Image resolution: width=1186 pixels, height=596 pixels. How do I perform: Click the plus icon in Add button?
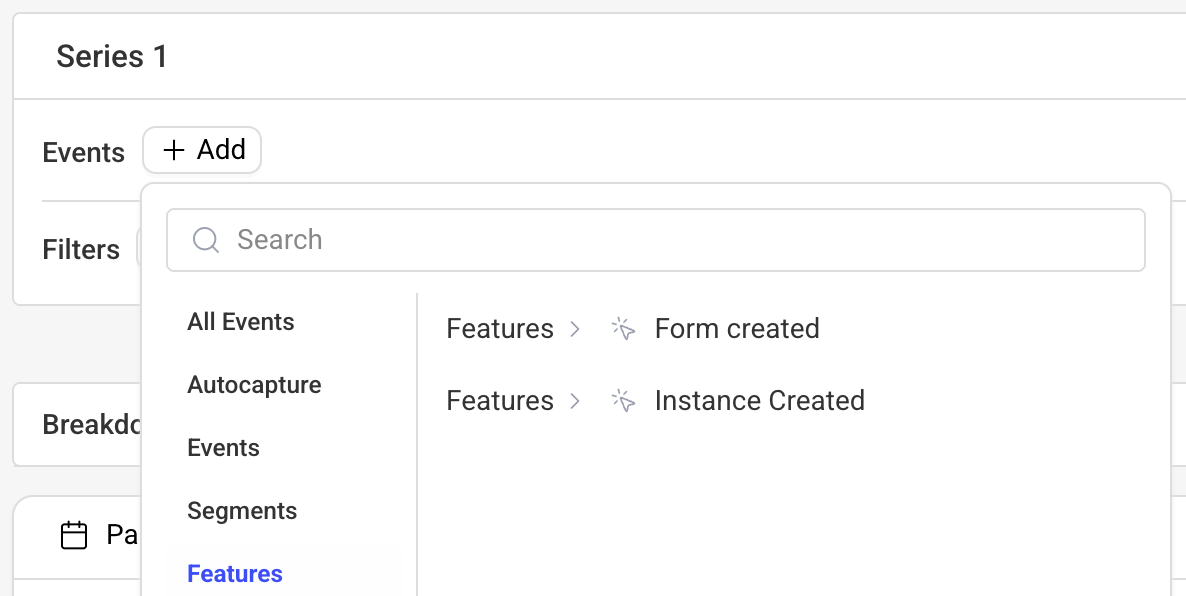[x=174, y=150]
